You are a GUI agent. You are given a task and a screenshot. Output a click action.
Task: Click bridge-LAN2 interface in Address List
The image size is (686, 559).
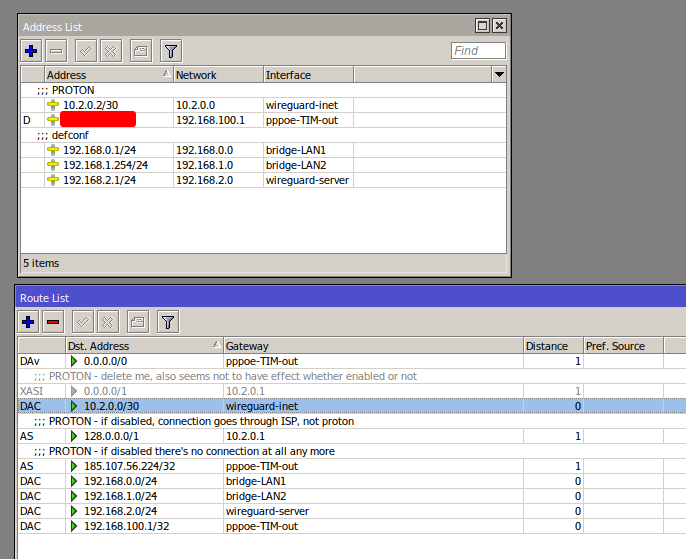pos(296,165)
